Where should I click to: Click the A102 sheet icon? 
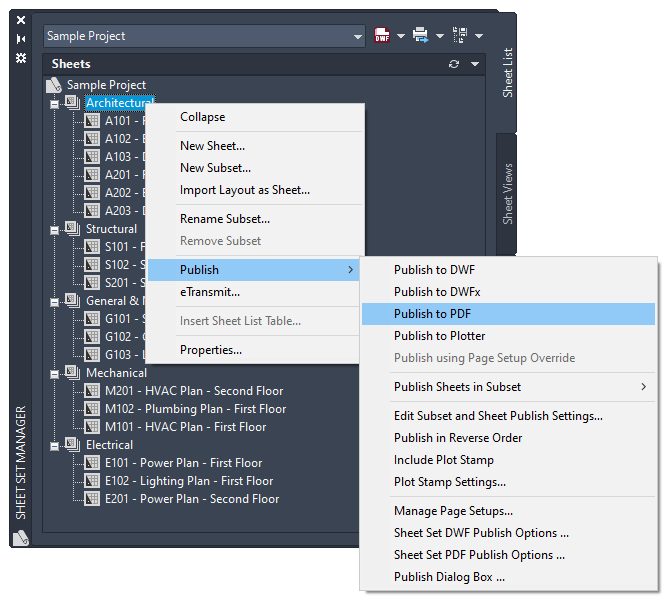click(92, 139)
